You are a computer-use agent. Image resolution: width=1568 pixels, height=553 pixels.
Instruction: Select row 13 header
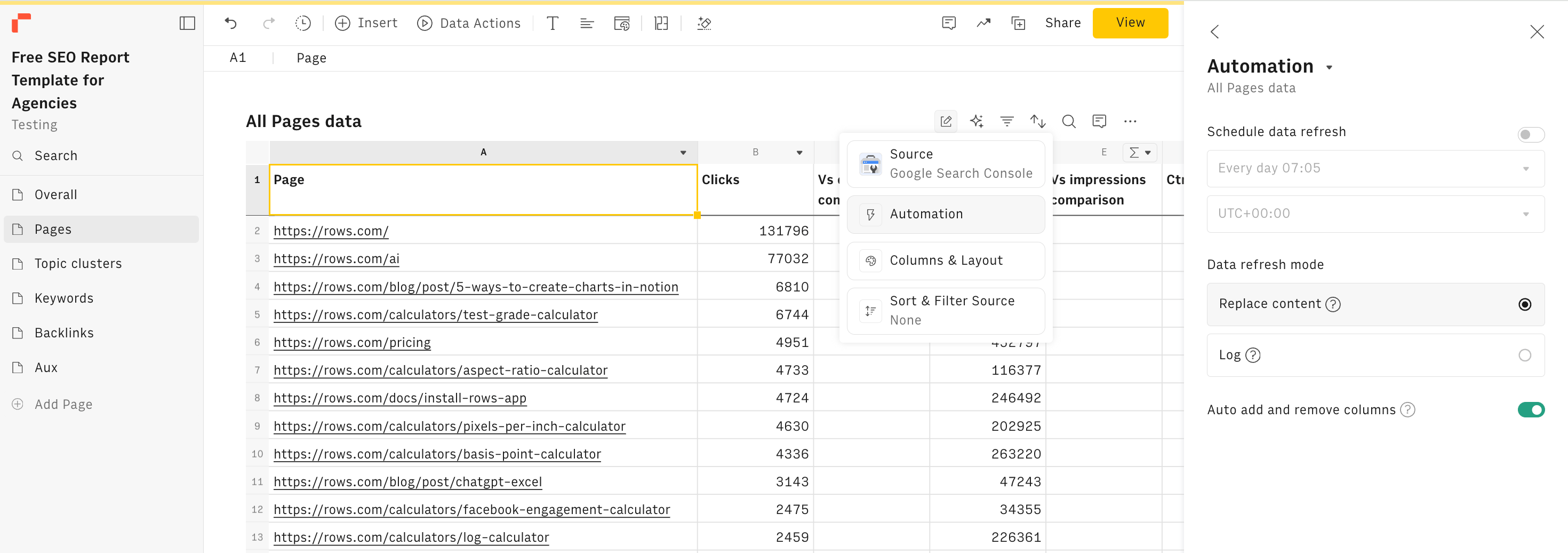point(257,537)
